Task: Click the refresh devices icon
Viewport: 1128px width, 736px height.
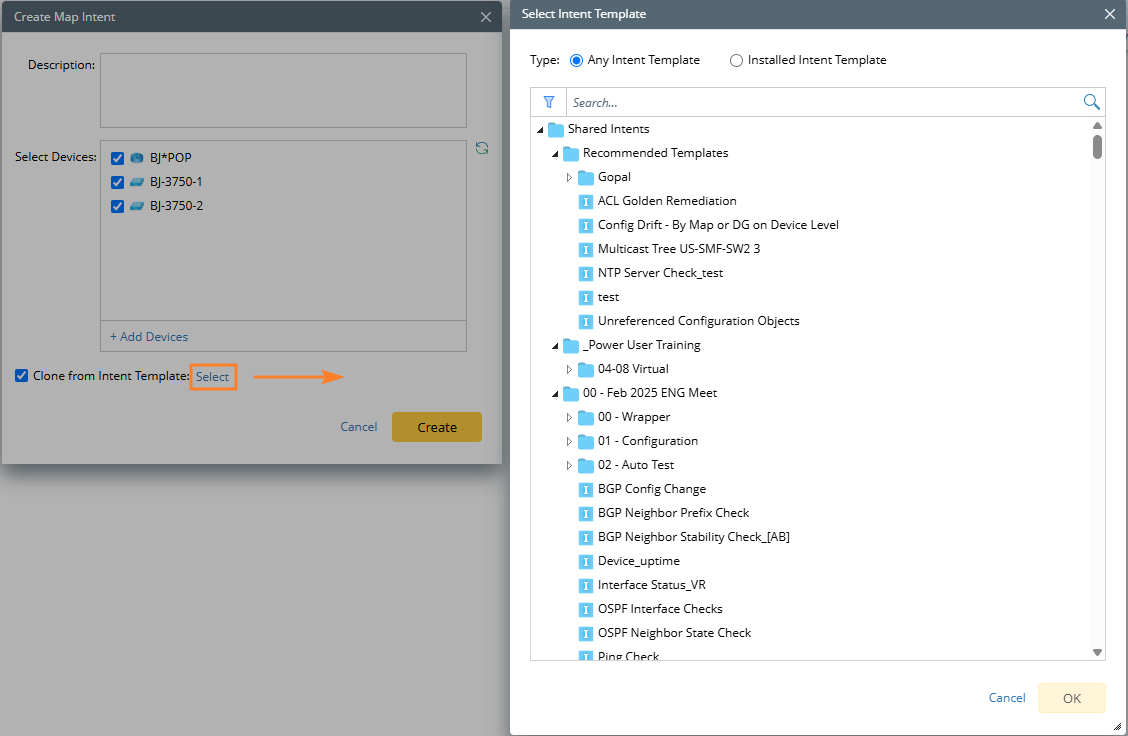Action: (482, 148)
